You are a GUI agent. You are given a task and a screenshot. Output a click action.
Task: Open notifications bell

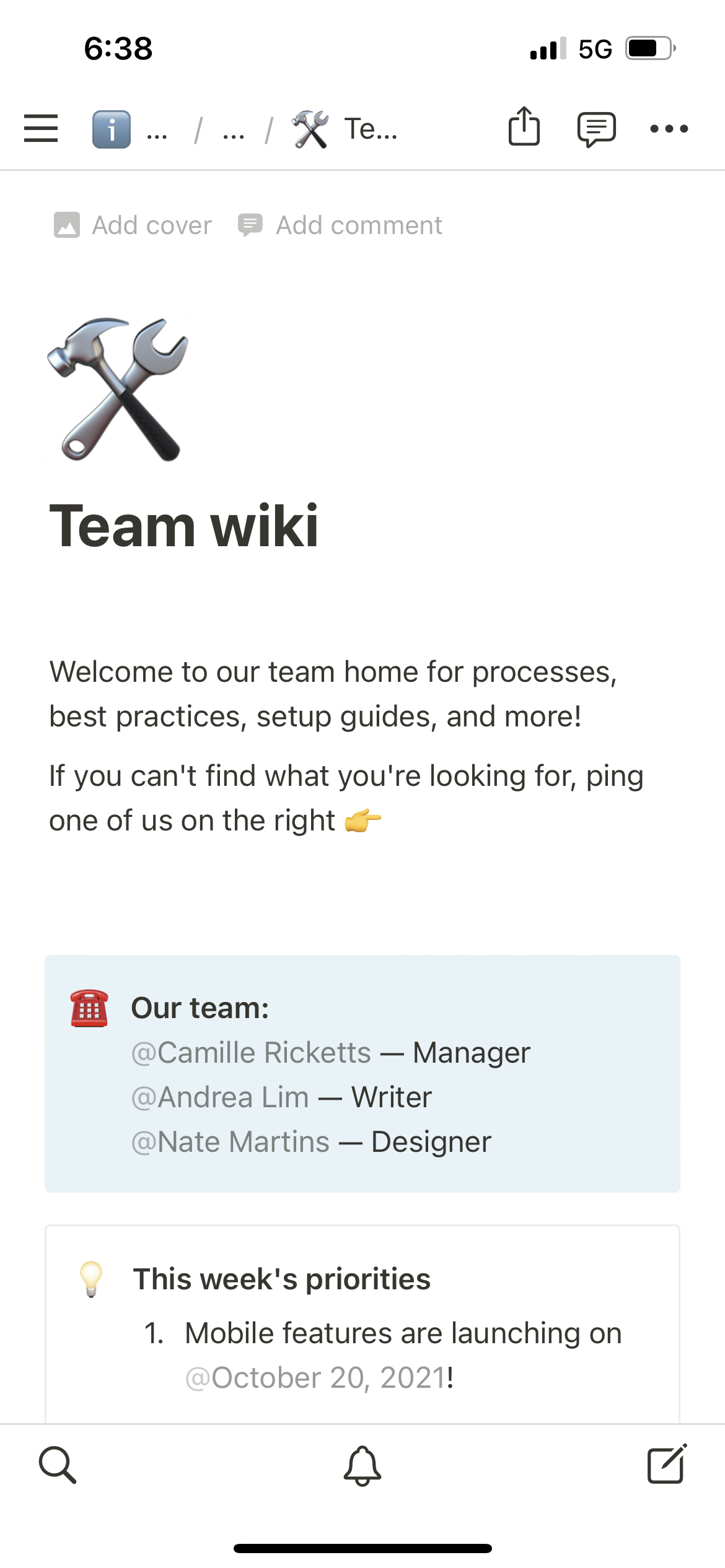point(362,1465)
